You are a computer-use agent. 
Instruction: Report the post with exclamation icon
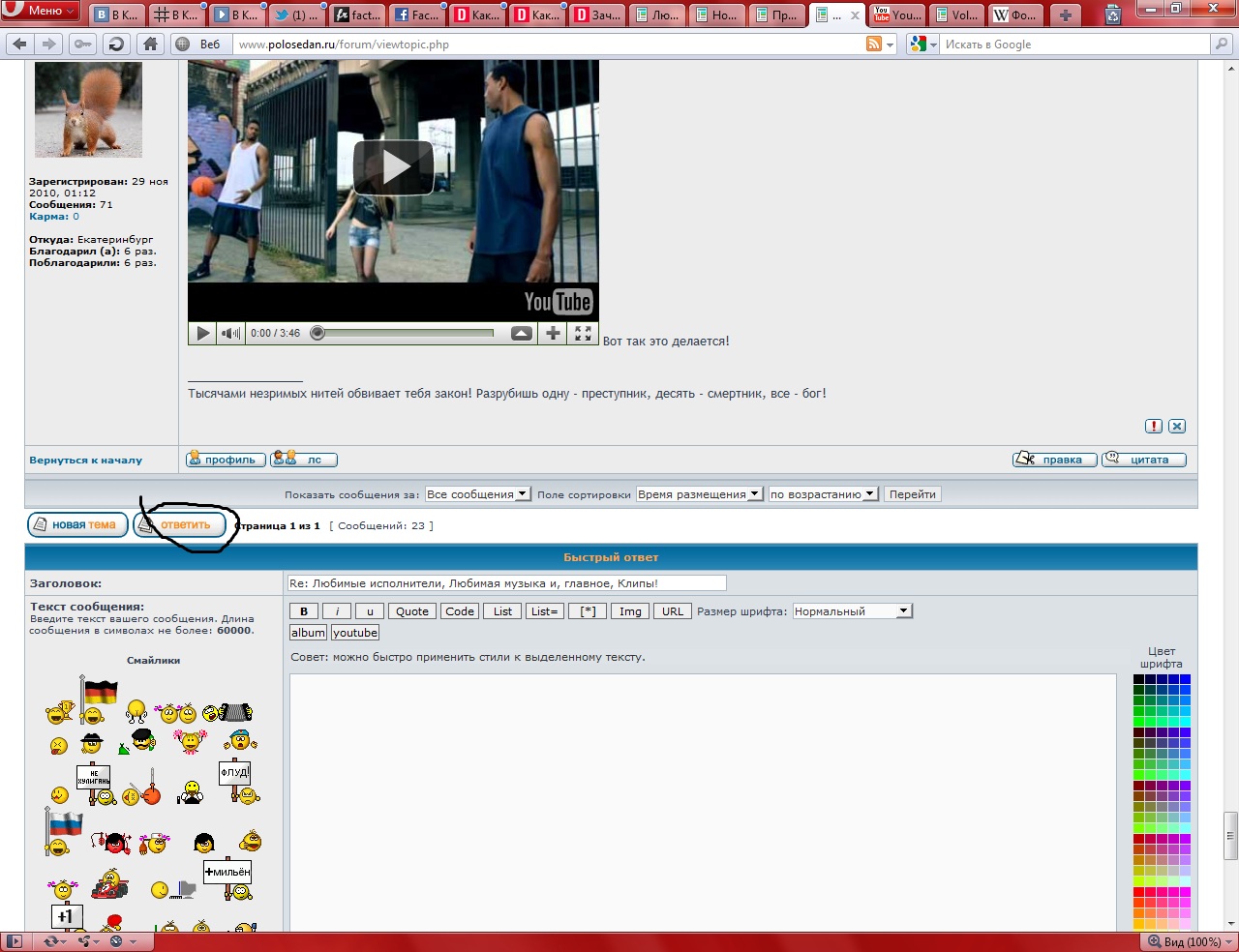(x=1154, y=427)
